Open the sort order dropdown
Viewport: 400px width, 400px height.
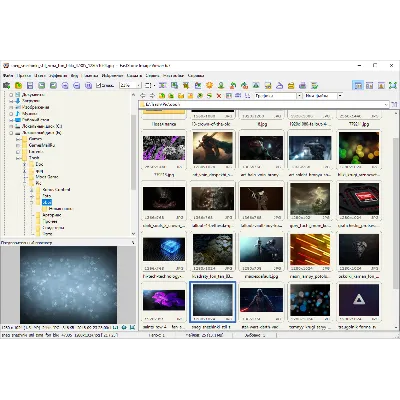coord(340,96)
